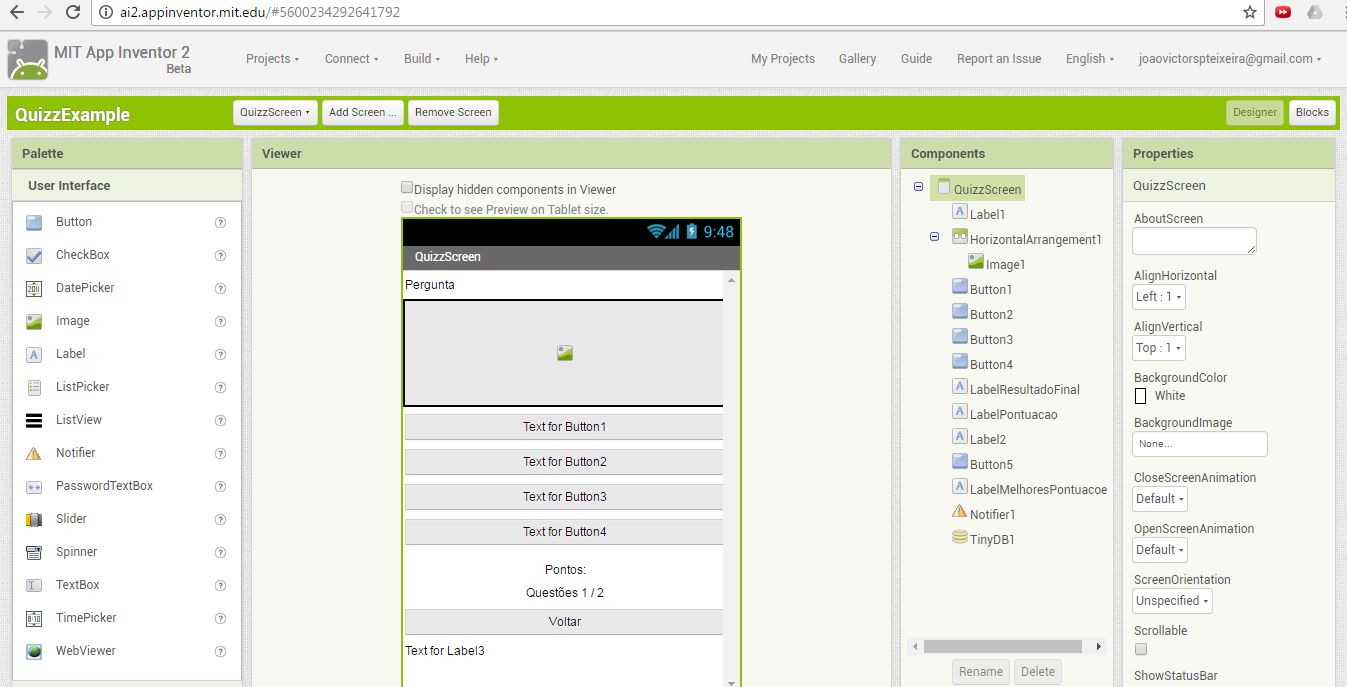
Task: Click the AboutScreen text area
Action: 1194,241
